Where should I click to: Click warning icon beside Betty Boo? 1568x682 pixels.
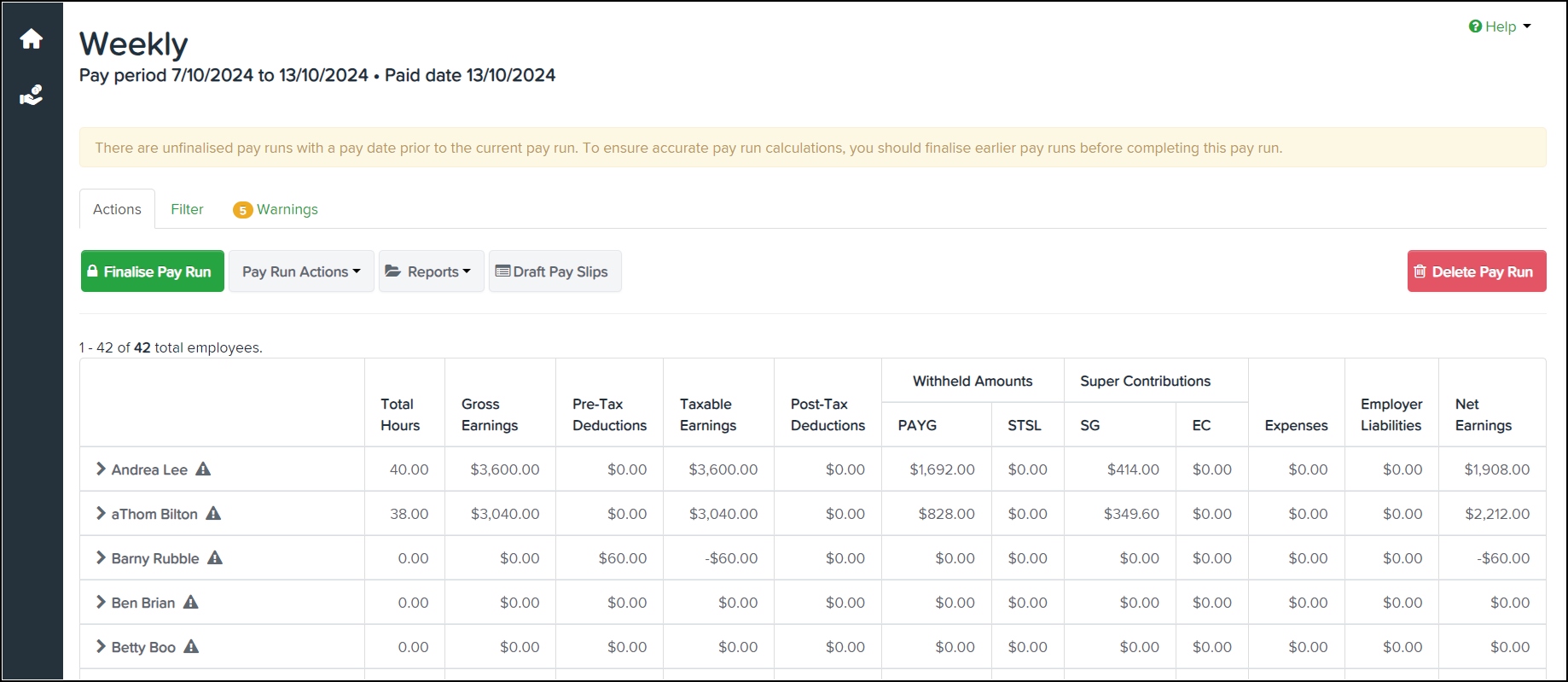point(192,647)
